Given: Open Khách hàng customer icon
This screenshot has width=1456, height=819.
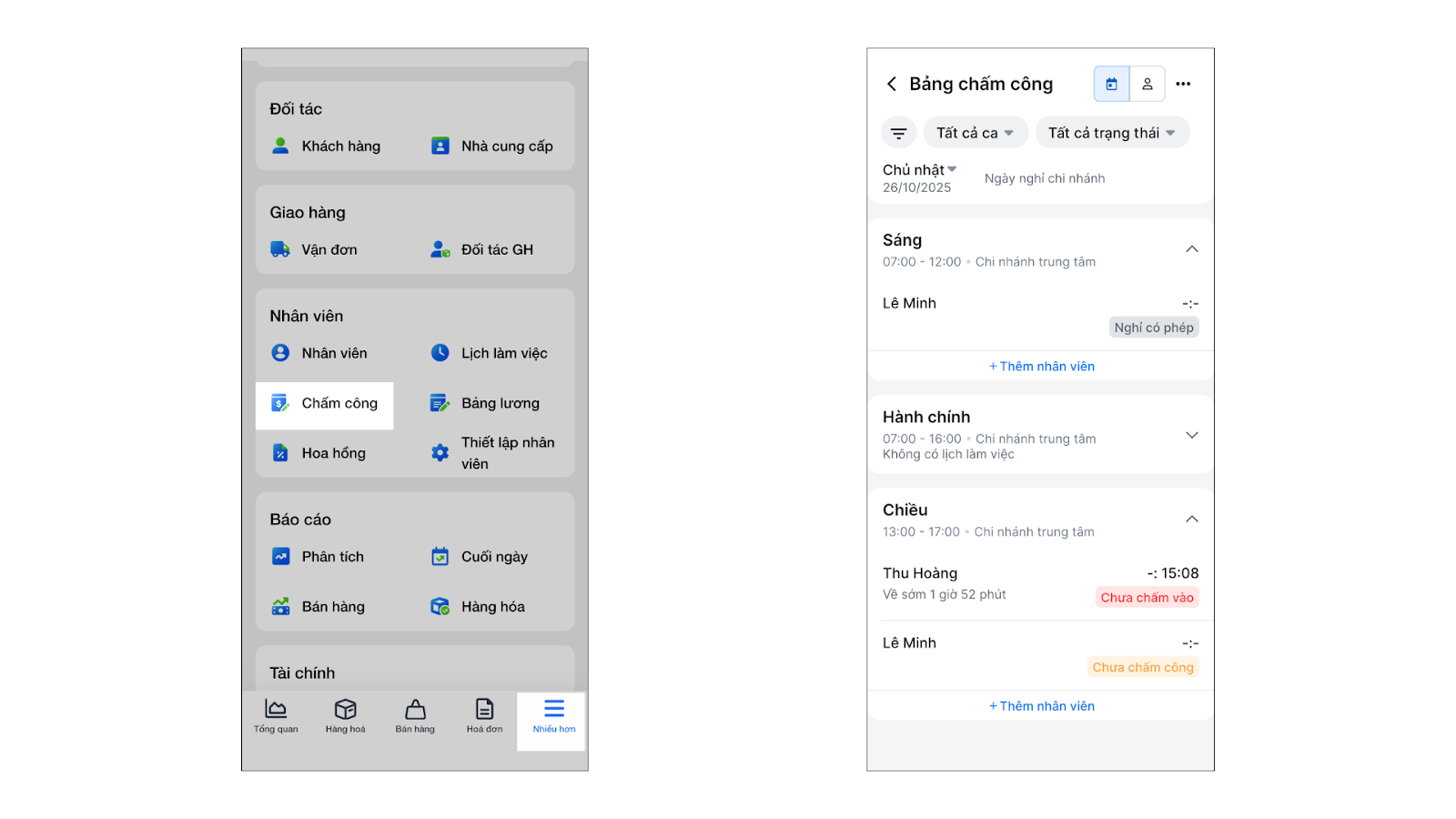Looking at the screenshot, I should coord(280,146).
